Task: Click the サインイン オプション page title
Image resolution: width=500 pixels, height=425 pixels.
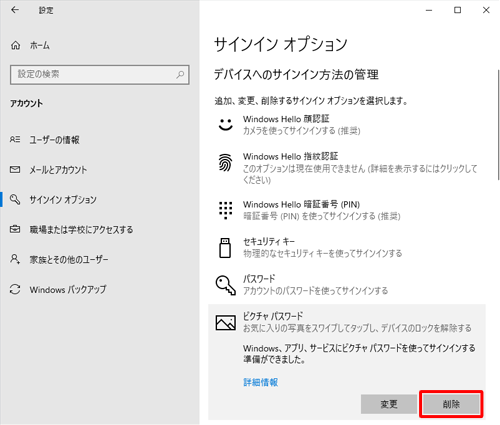Action: pyautogui.click(x=281, y=45)
